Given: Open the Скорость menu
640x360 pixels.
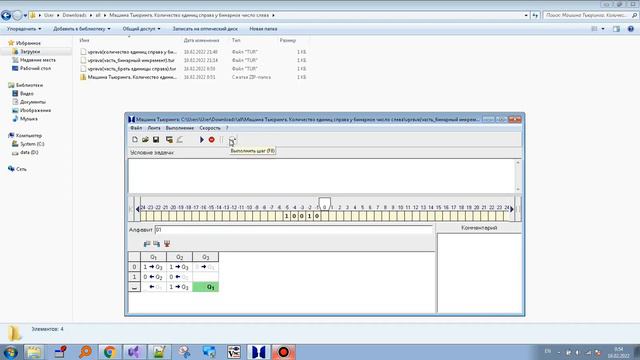Looking at the screenshot, I should pyautogui.click(x=210, y=128).
